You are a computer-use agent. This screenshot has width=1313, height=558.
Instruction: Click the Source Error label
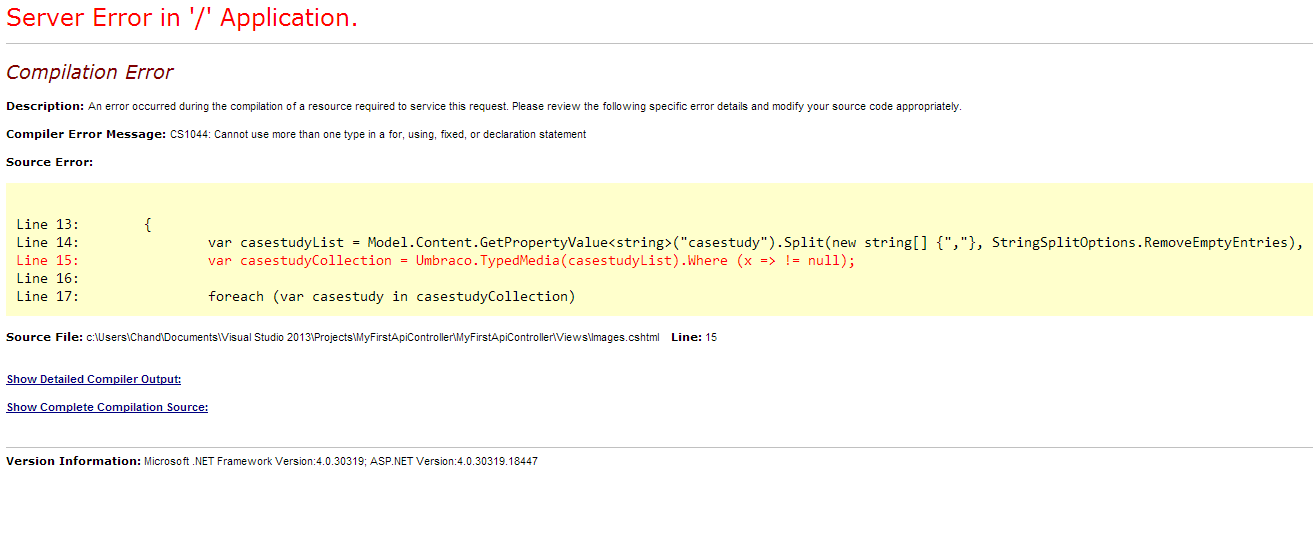click(50, 162)
